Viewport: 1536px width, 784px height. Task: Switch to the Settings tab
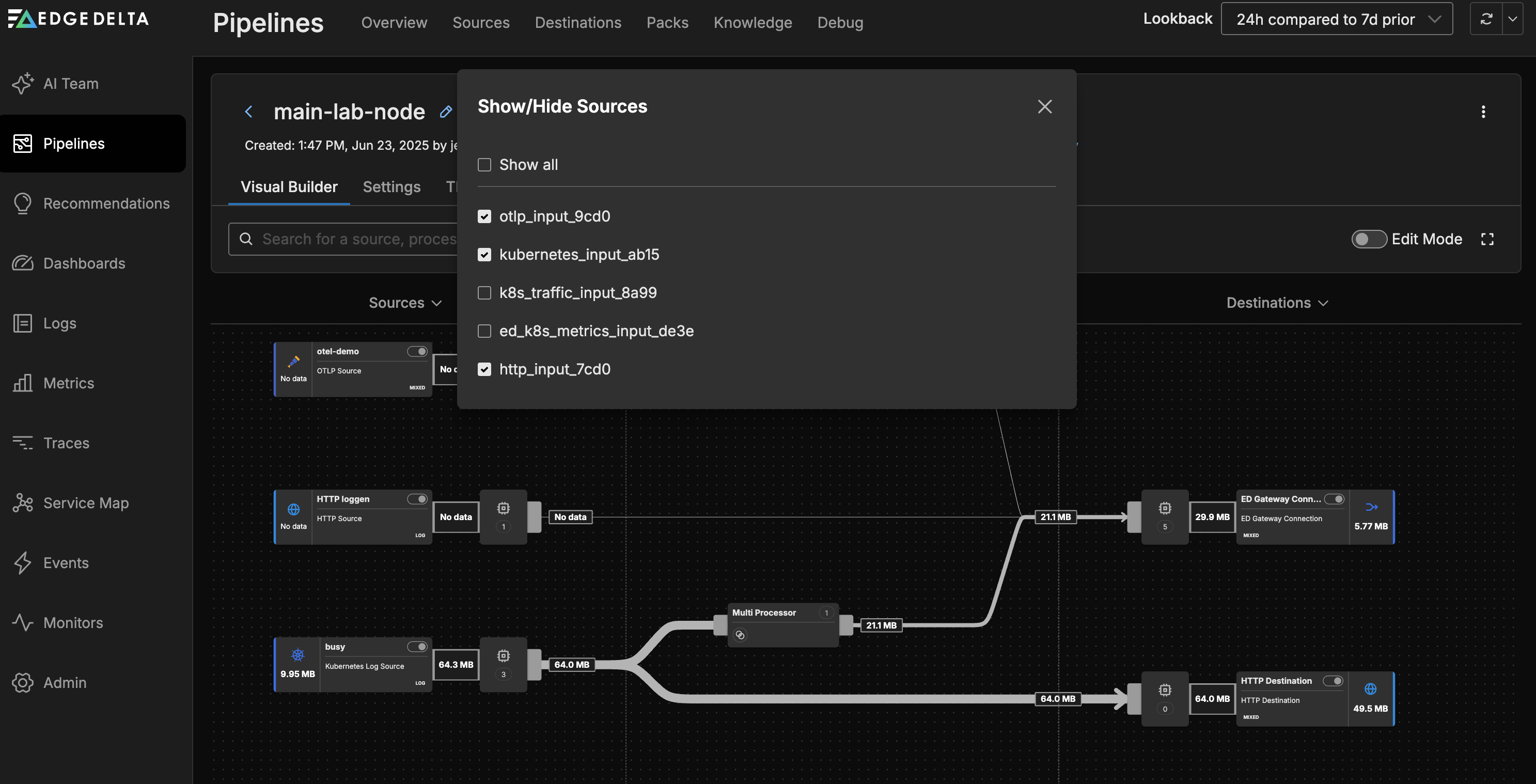392,186
